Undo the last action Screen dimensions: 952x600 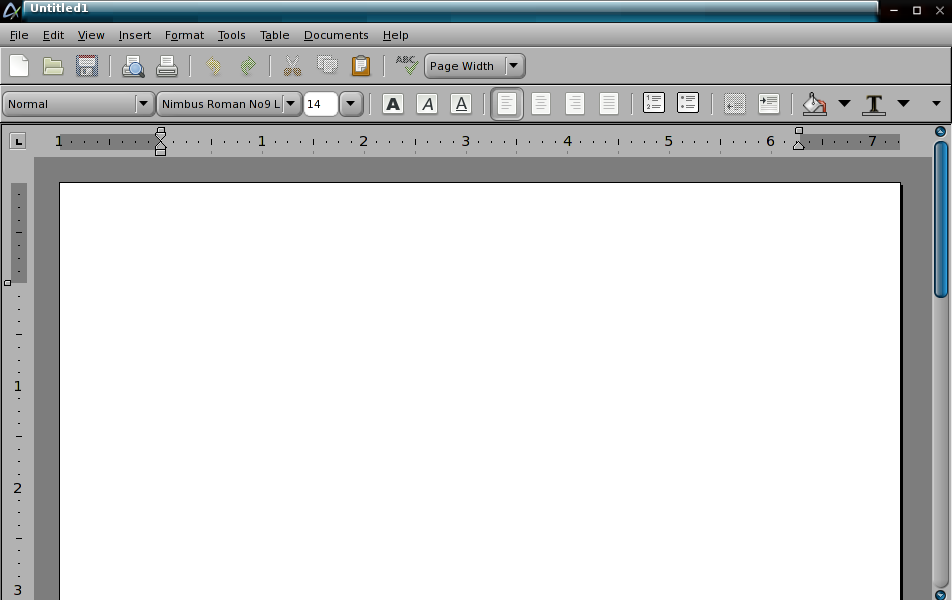coord(213,66)
